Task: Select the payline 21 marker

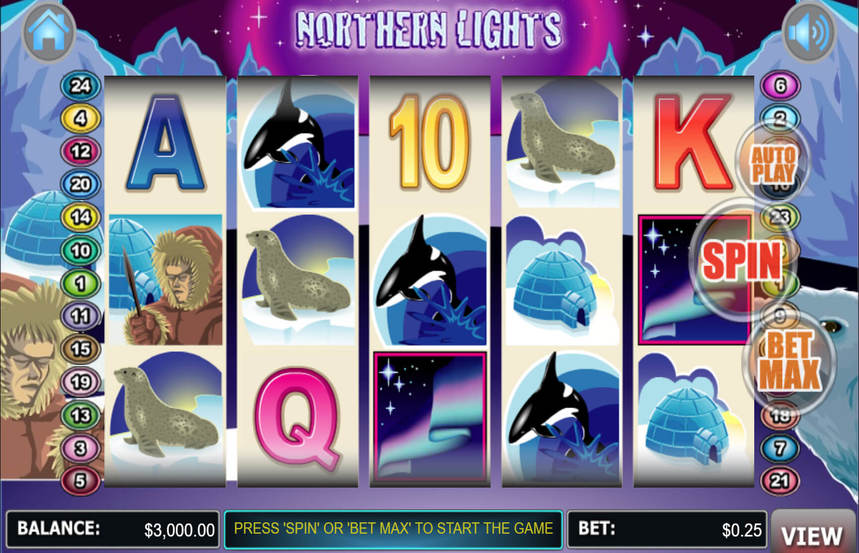Action: click(780, 481)
